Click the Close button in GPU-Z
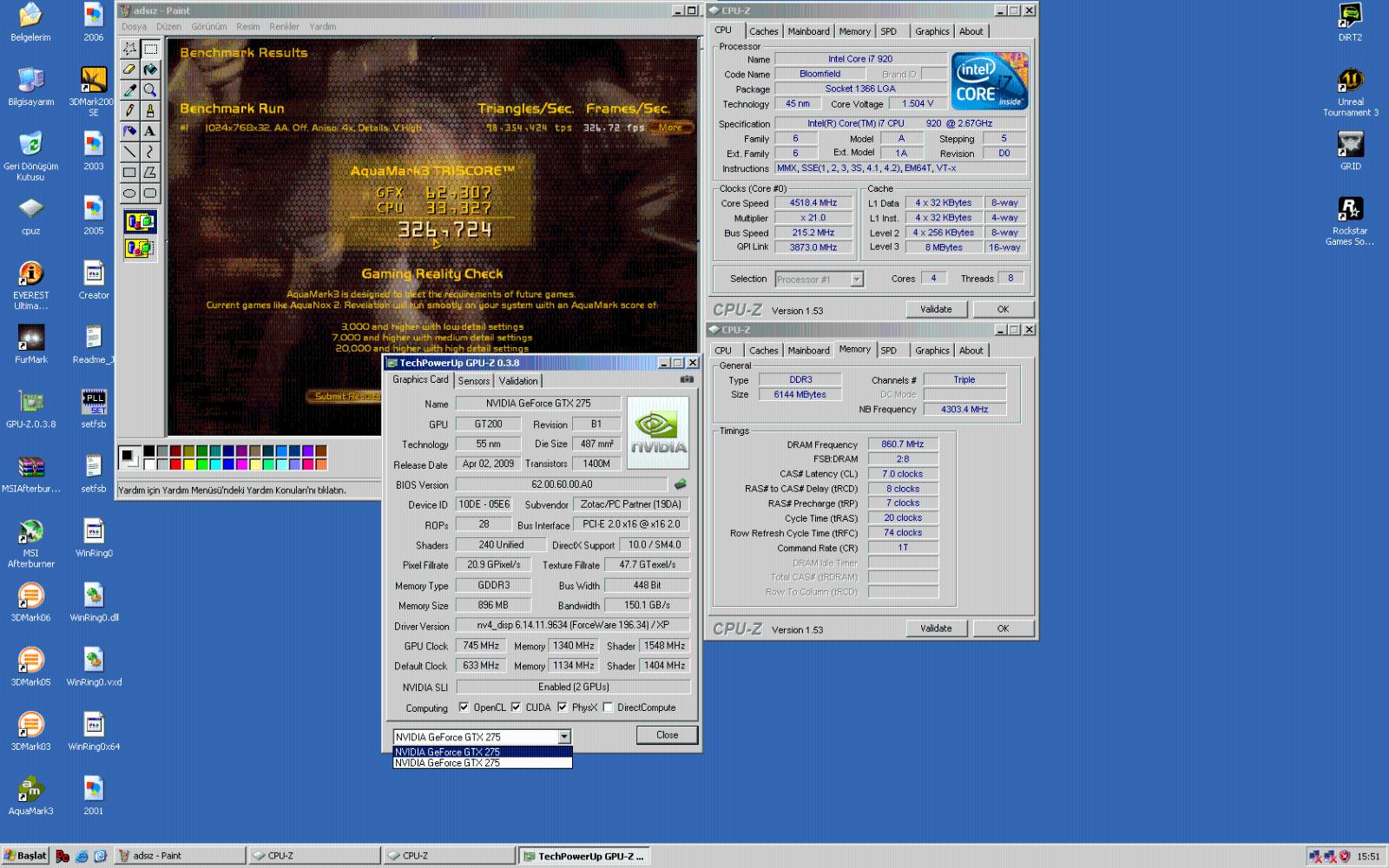 tap(667, 735)
